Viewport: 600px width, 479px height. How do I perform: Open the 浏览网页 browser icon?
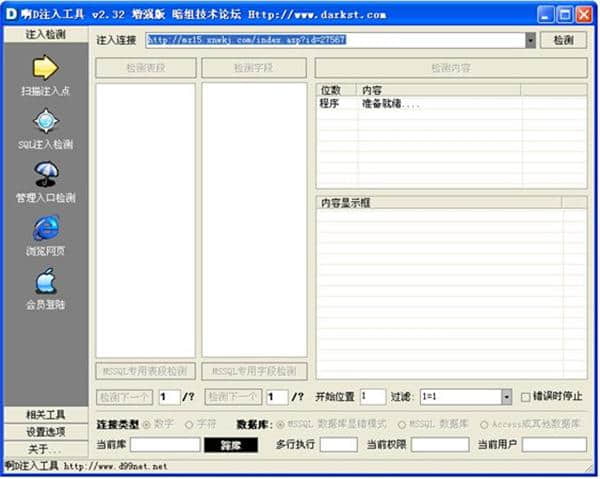pos(45,228)
